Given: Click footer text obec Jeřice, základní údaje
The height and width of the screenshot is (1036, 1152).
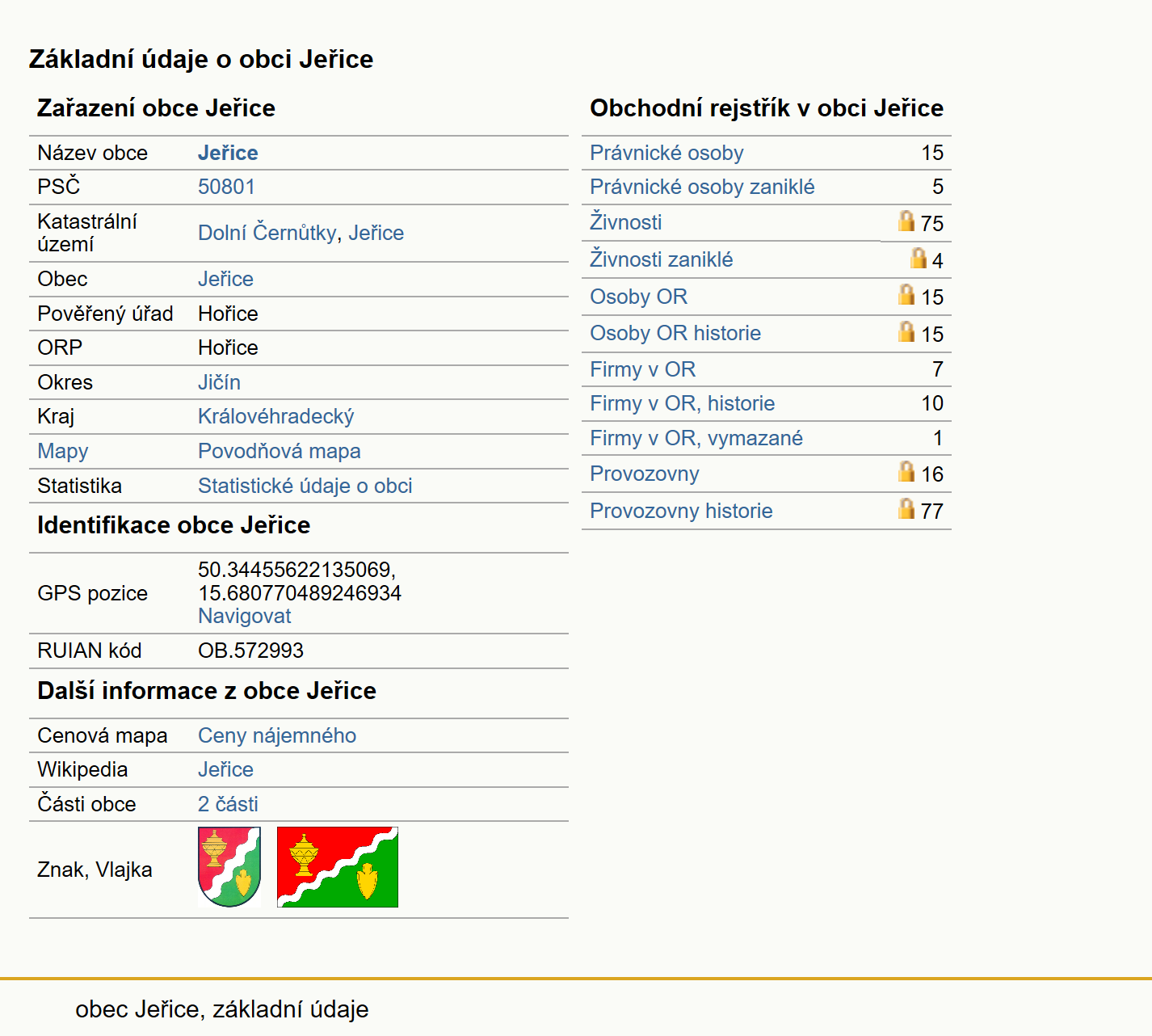Looking at the screenshot, I should (221, 1009).
